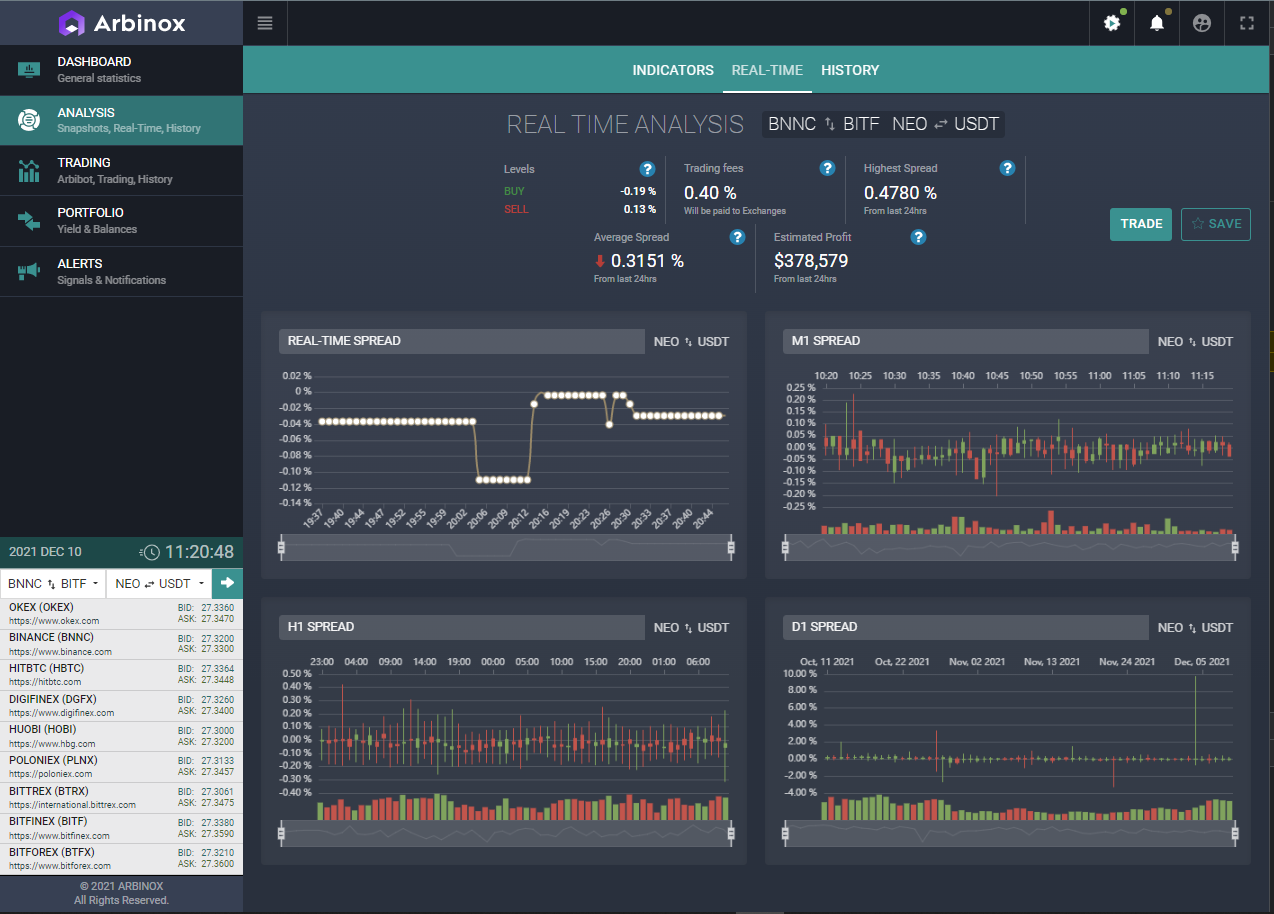The height and width of the screenshot is (914, 1274).
Task: Open binance.com link
Action: 60,651
